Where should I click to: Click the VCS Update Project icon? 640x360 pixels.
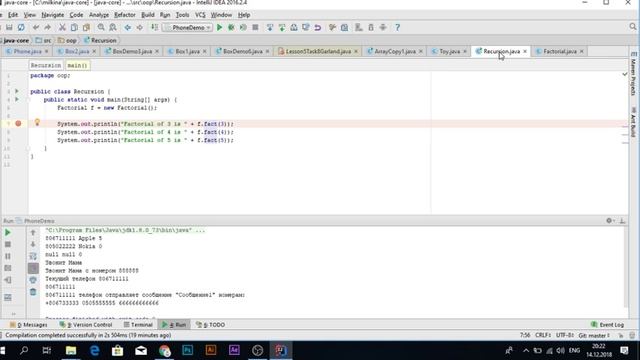pyautogui.click(x=270, y=27)
